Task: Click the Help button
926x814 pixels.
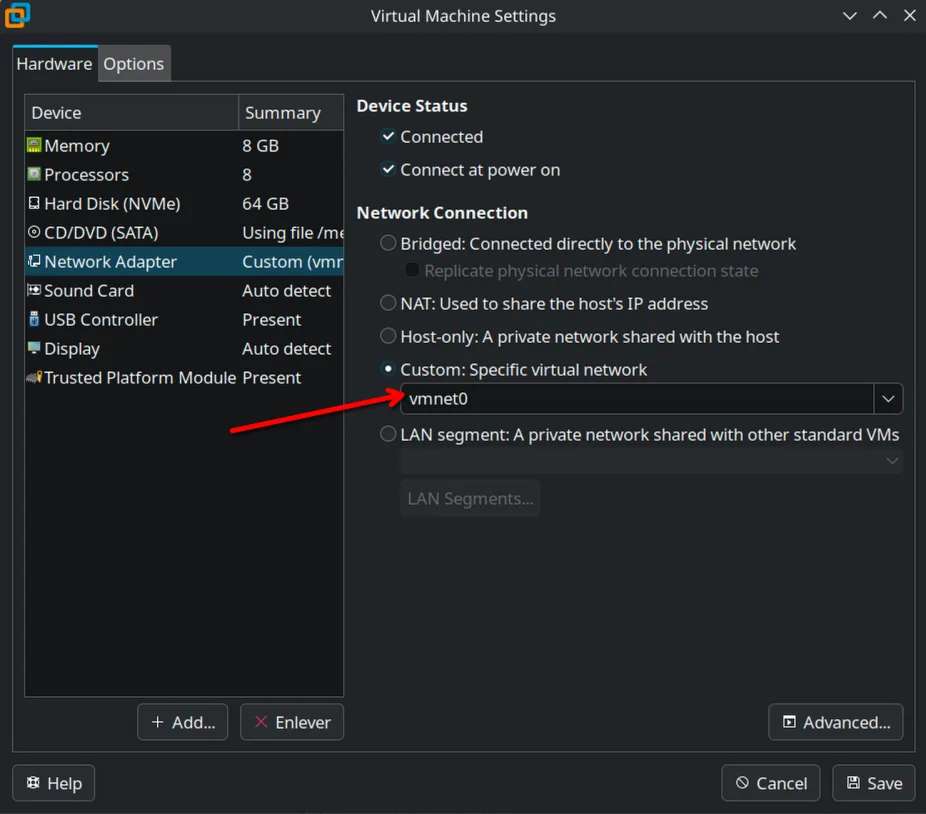Action: pos(54,783)
